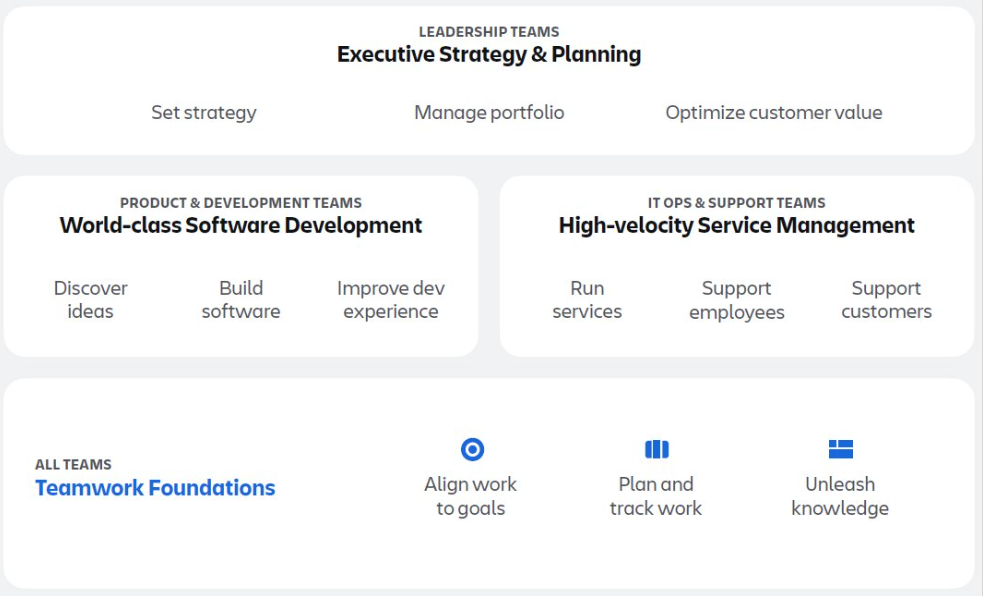Click the Align work to goals text
This screenshot has height=596, width=983.
coord(471,496)
